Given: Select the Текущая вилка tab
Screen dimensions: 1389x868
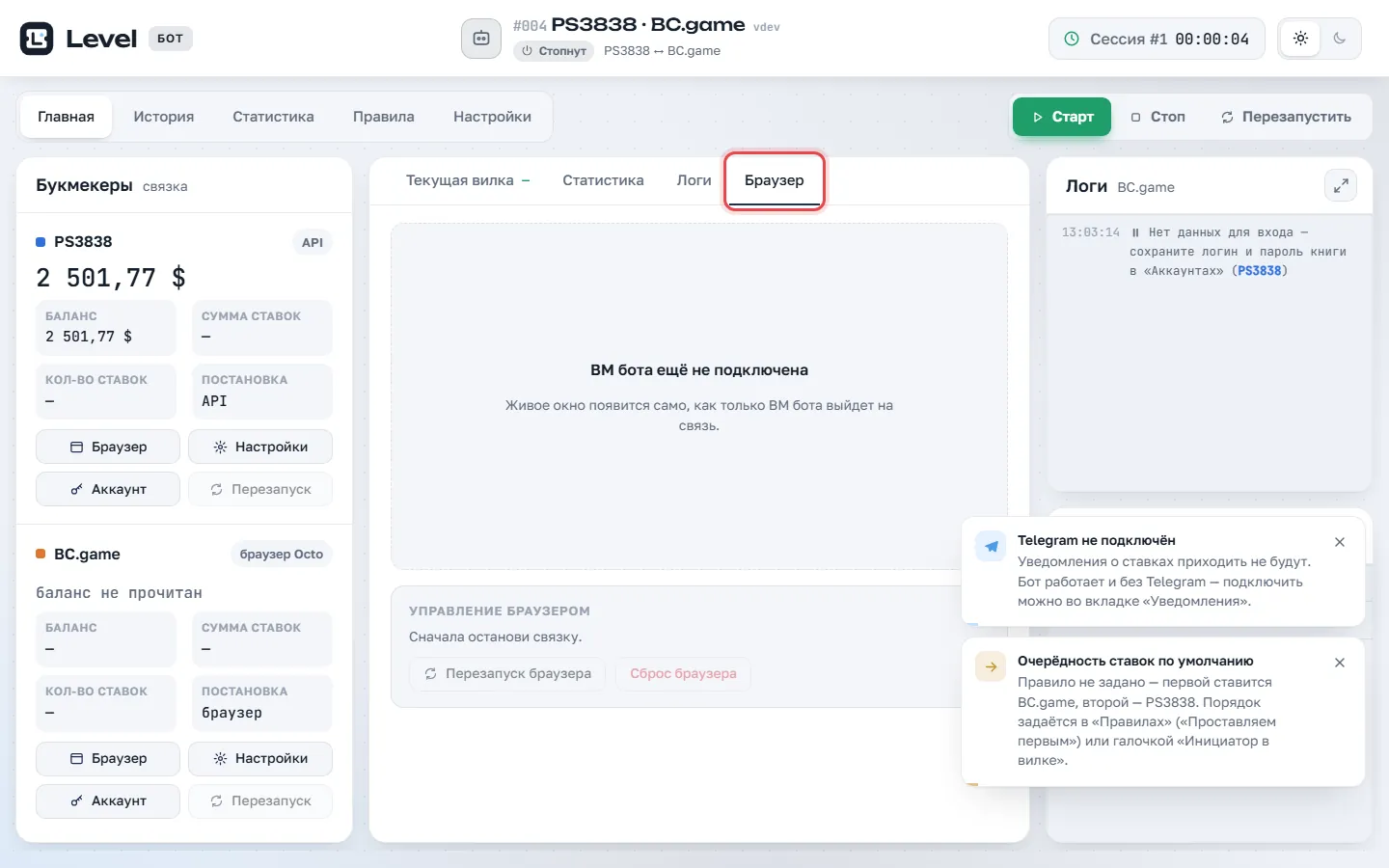Looking at the screenshot, I should pos(468,180).
